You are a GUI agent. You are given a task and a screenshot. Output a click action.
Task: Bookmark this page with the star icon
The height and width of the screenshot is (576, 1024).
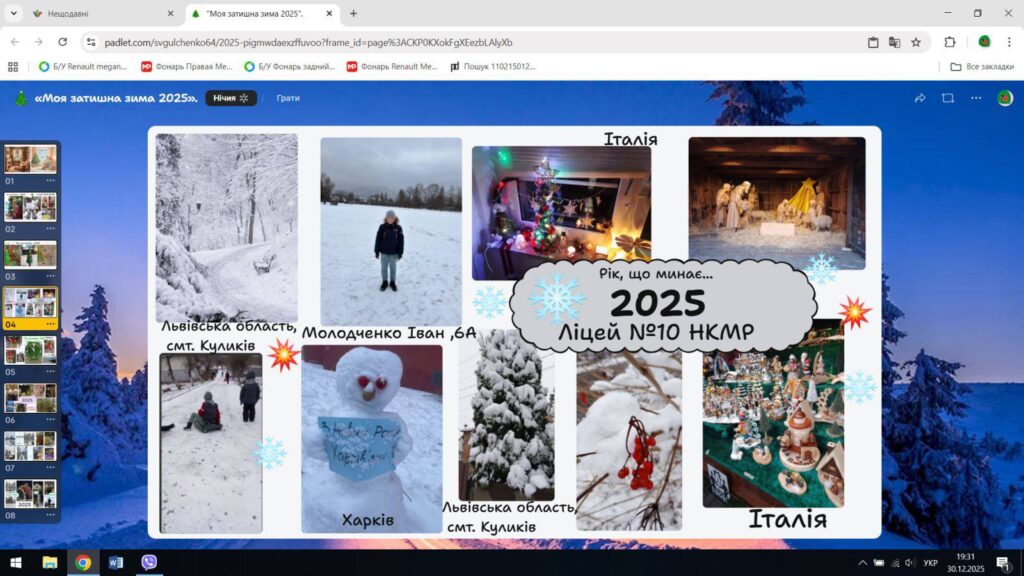916,42
